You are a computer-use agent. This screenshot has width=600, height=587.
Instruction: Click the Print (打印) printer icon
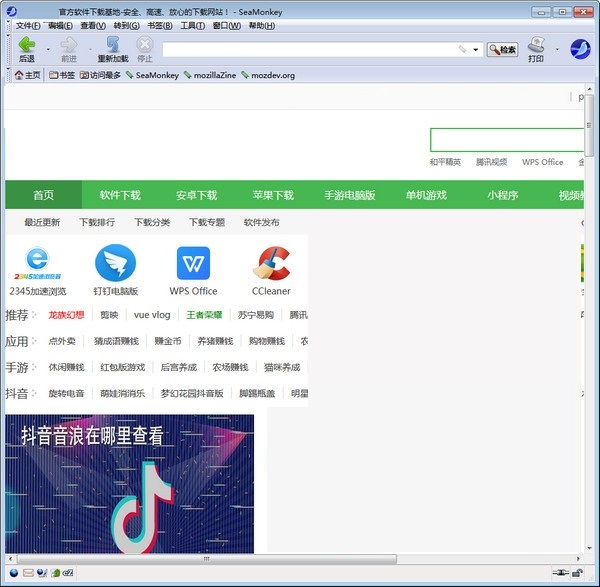(536, 45)
